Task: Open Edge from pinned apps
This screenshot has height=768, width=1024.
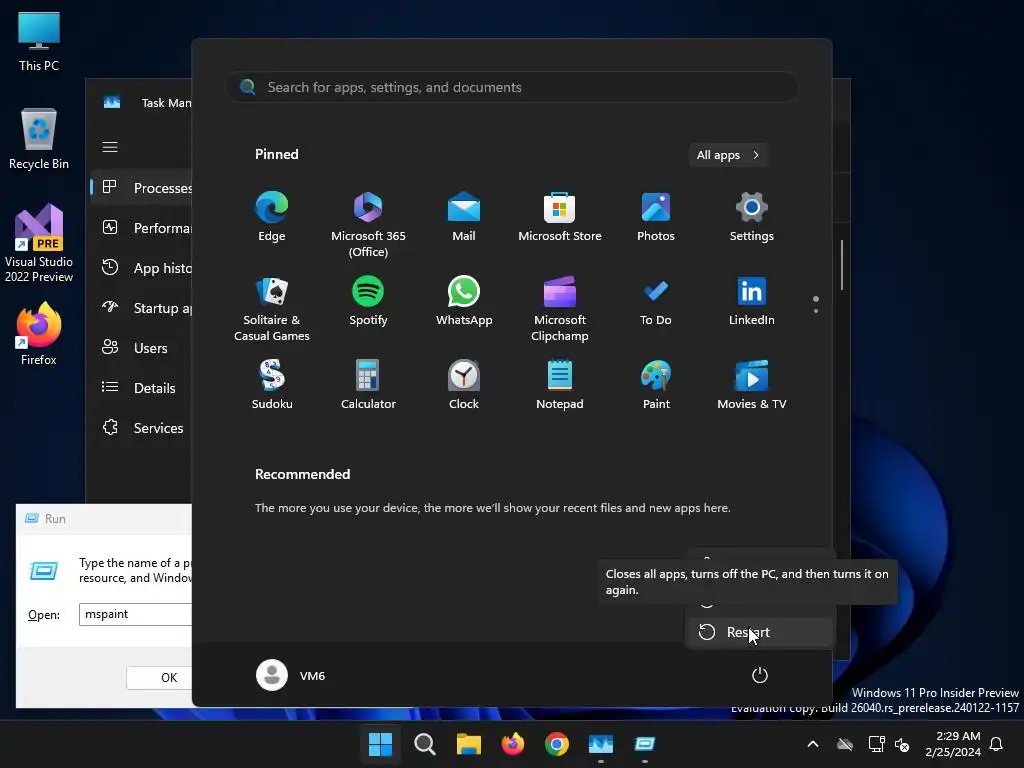Action: (x=272, y=217)
